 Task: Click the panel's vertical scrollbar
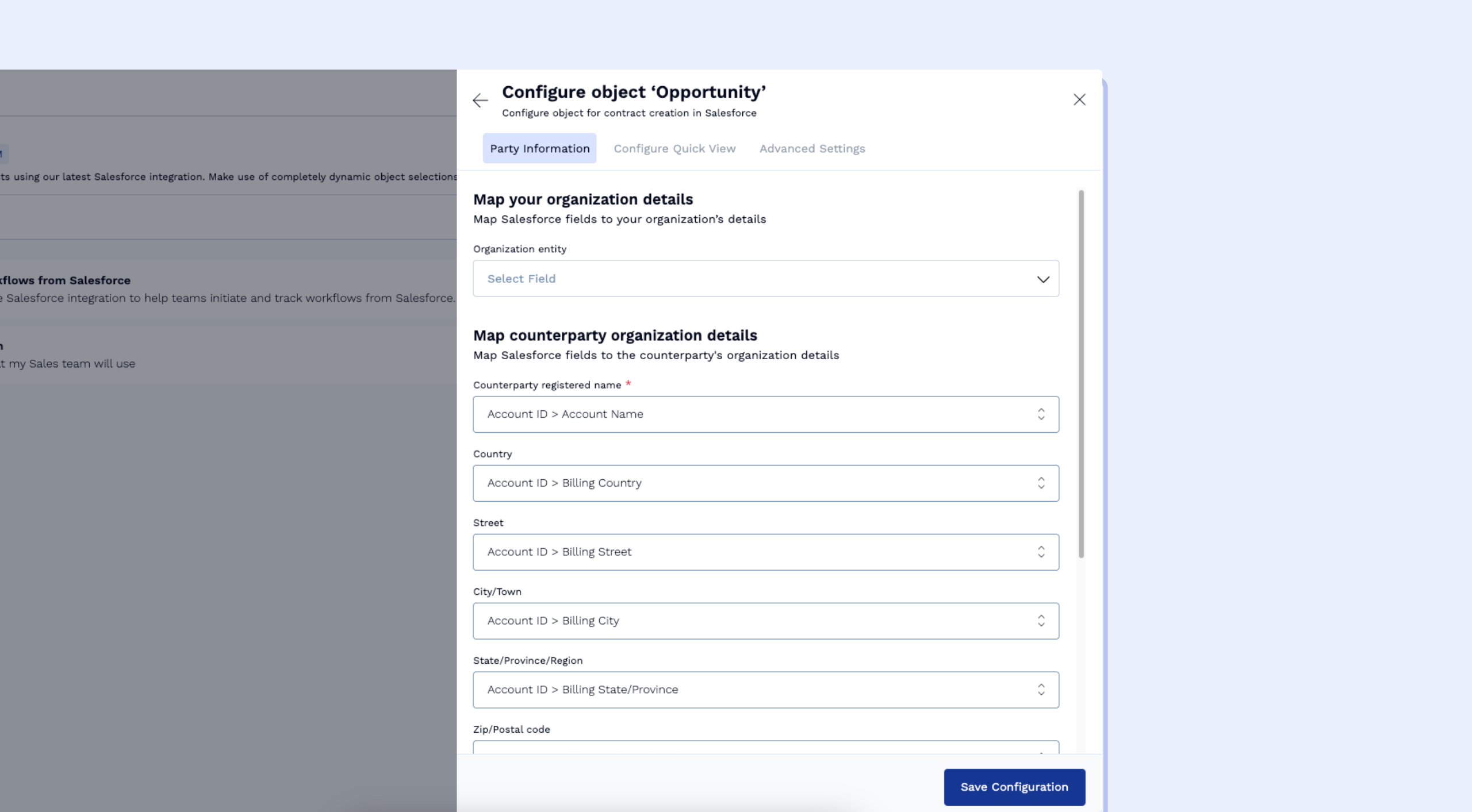(x=1081, y=374)
